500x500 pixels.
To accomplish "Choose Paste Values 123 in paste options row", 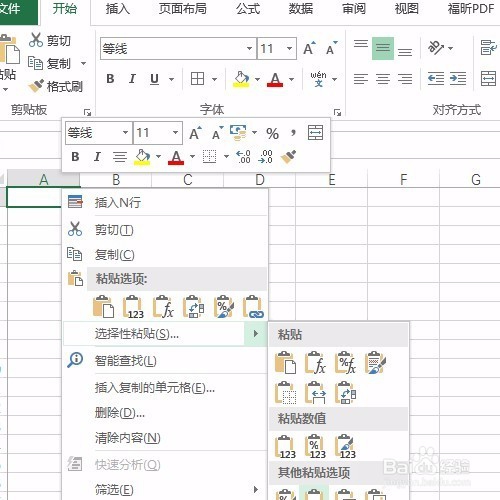I will pos(133,307).
